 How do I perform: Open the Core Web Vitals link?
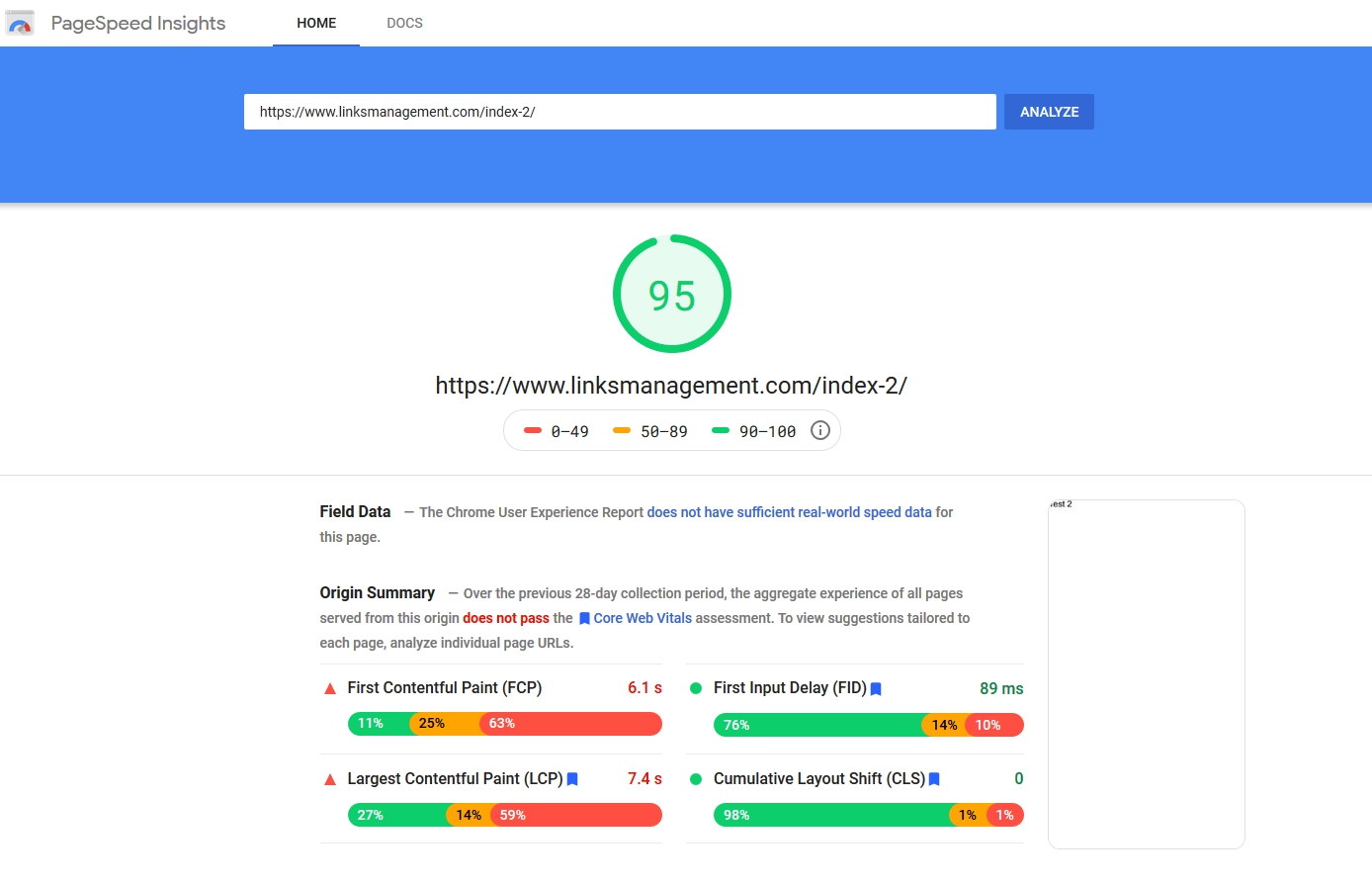click(x=643, y=618)
